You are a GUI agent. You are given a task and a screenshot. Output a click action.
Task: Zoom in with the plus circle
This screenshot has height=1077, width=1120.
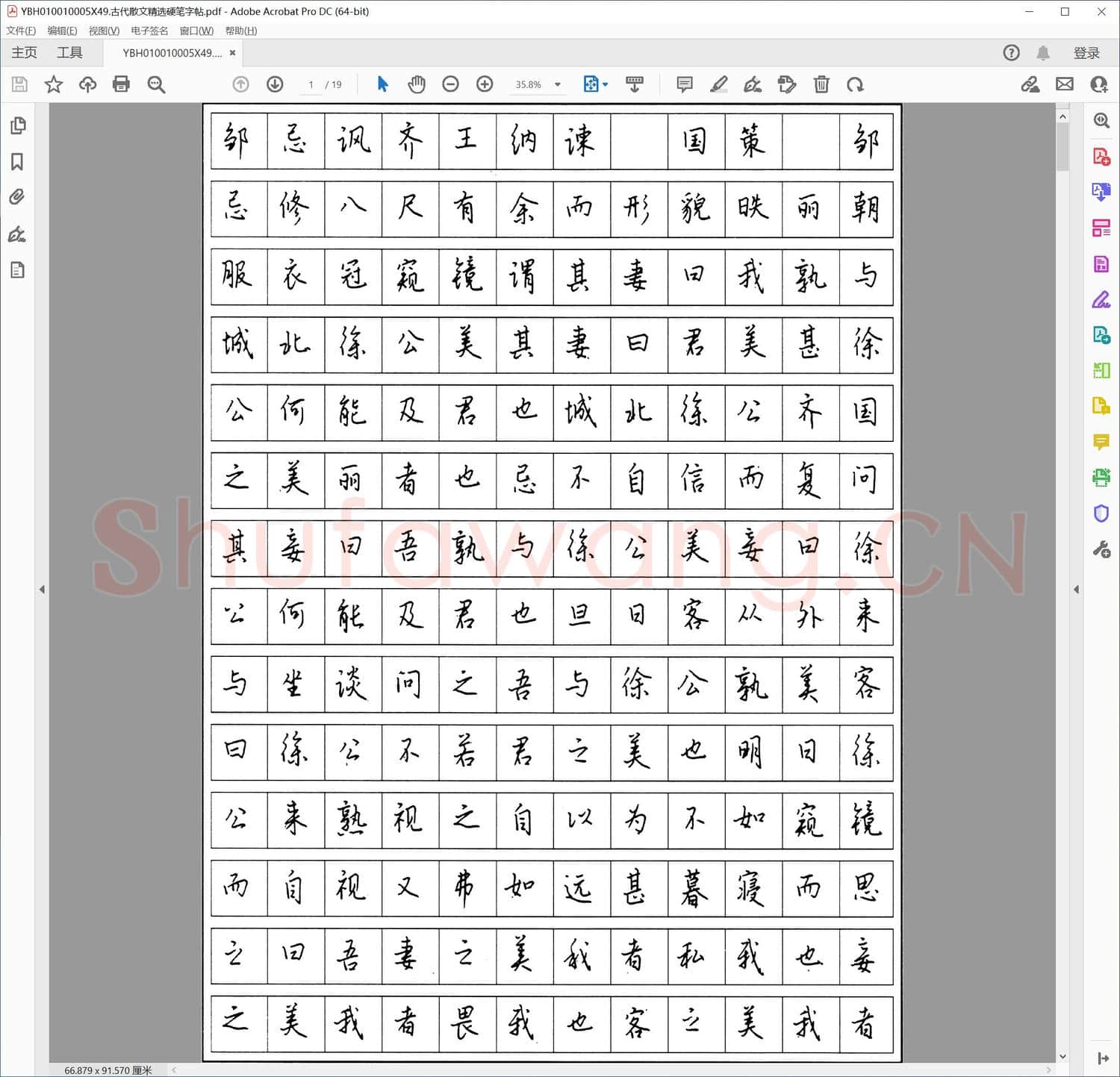click(485, 84)
